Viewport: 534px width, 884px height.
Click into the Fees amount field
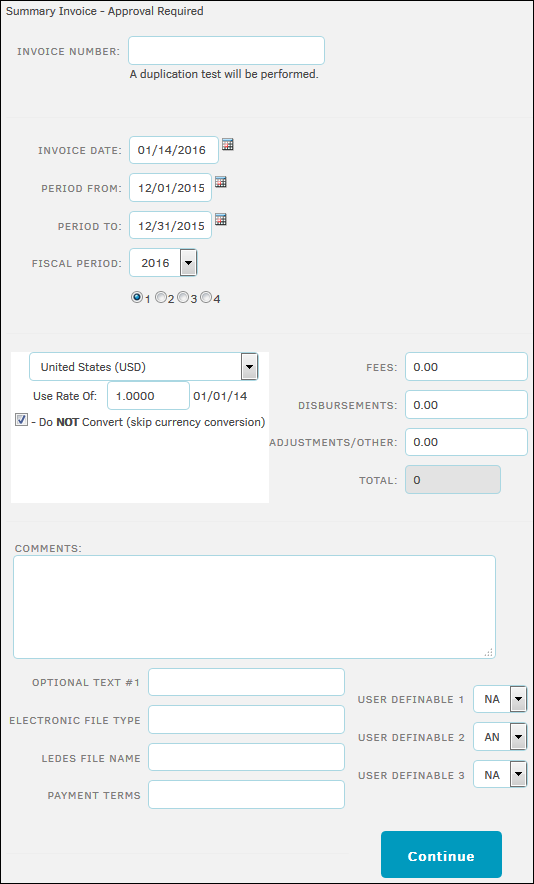click(x=466, y=367)
